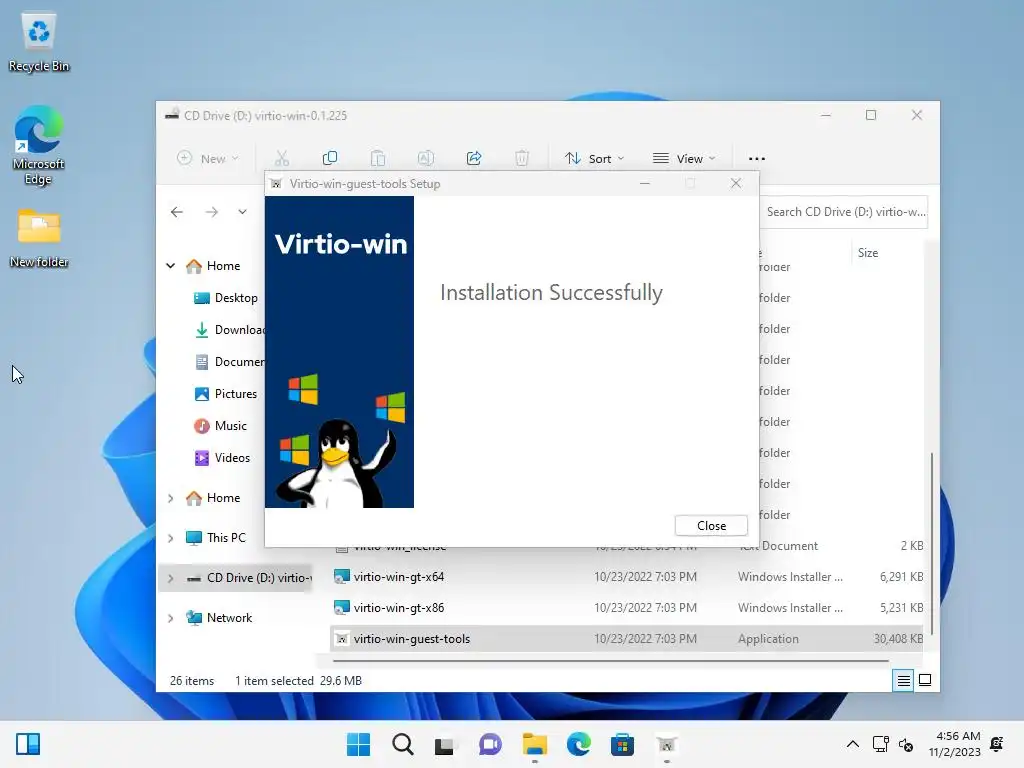1024x768 pixels.
Task: Click the vertical scrollbar in file list
Action: (x=931, y=542)
